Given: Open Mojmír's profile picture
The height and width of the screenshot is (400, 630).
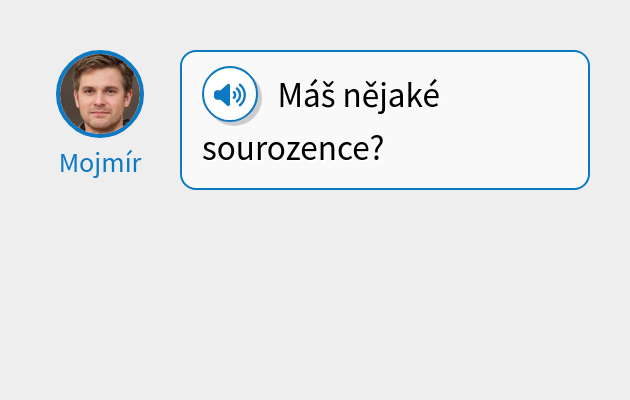Looking at the screenshot, I should coord(100,94).
